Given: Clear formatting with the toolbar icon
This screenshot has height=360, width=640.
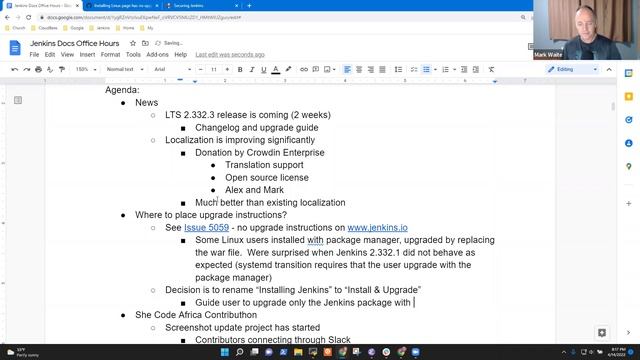Looking at the screenshot, I should click(491, 69).
